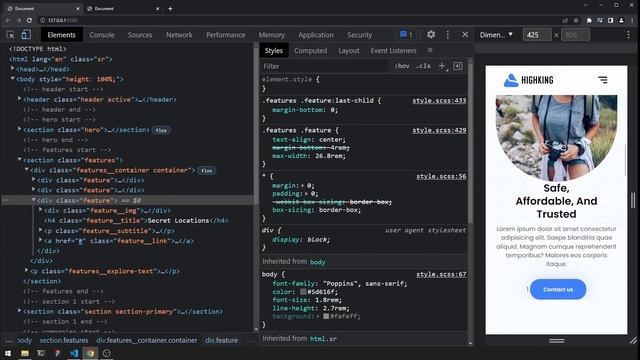Open the Extensions puzzle icon
Screen dimensions: 640x360
tap(589, 20)
